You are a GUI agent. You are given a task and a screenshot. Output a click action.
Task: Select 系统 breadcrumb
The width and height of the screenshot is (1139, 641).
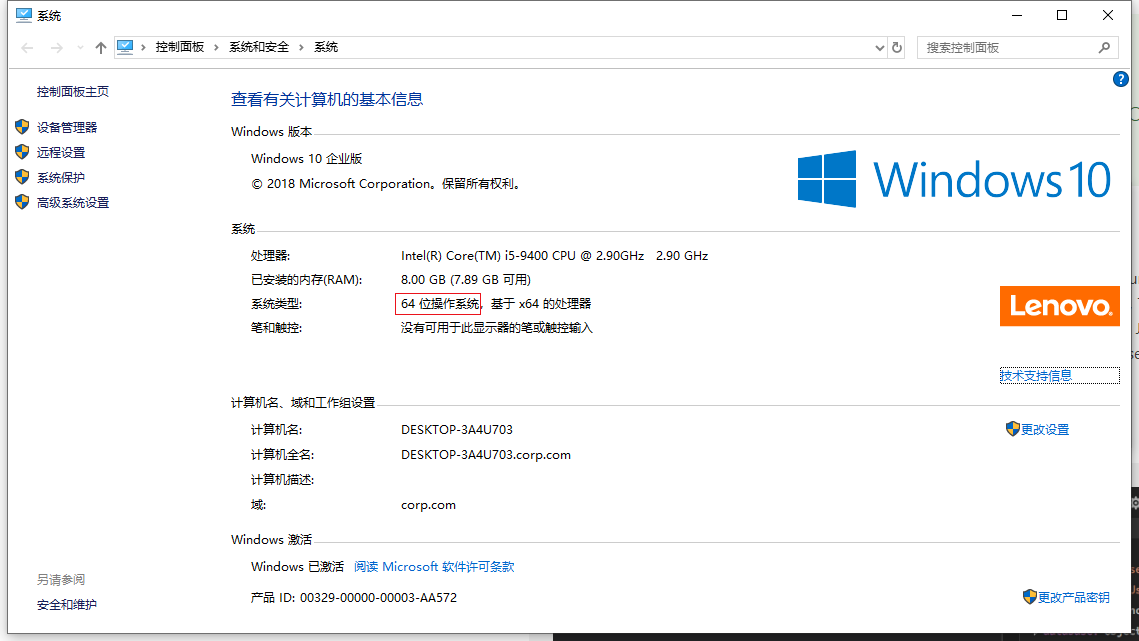pos(325,47)
